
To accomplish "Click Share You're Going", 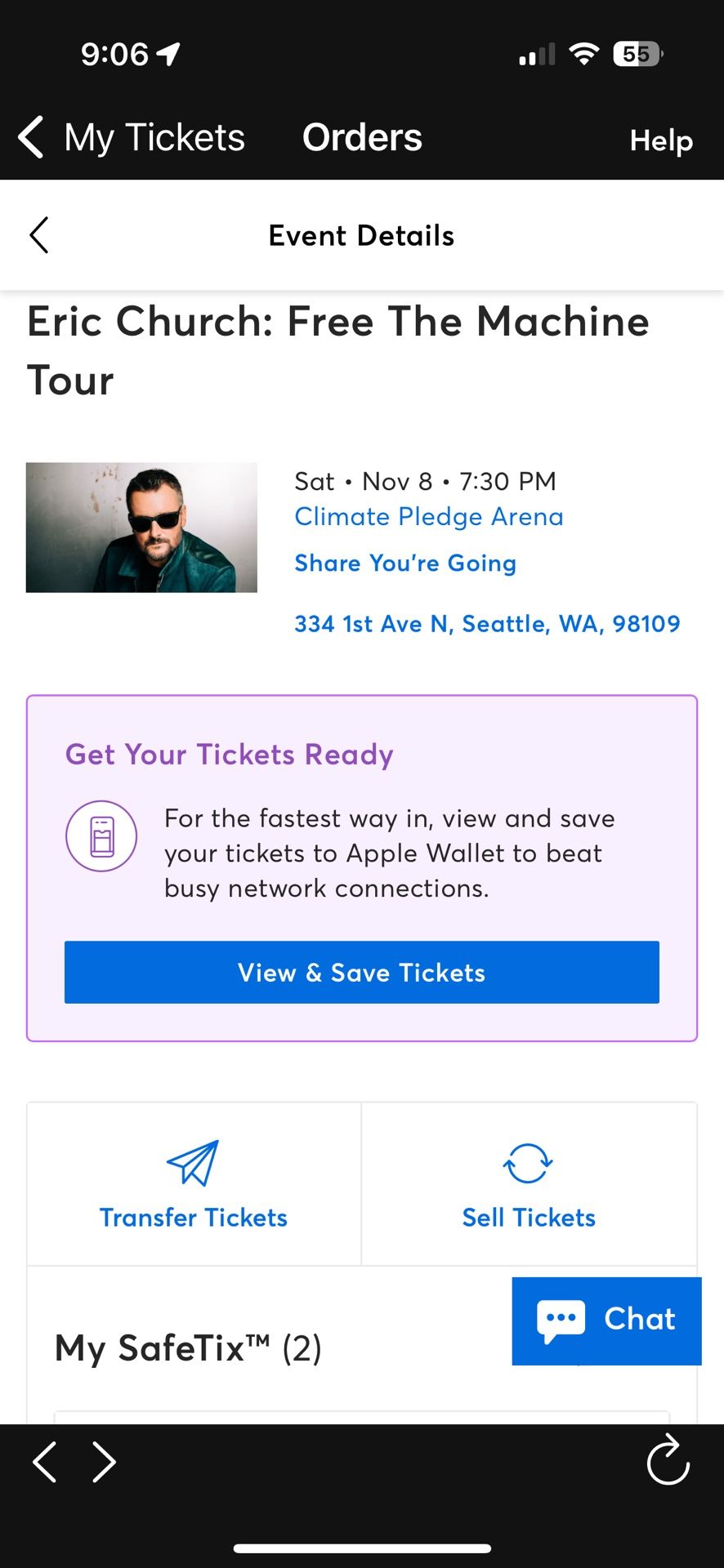I will tap(404, 563).
